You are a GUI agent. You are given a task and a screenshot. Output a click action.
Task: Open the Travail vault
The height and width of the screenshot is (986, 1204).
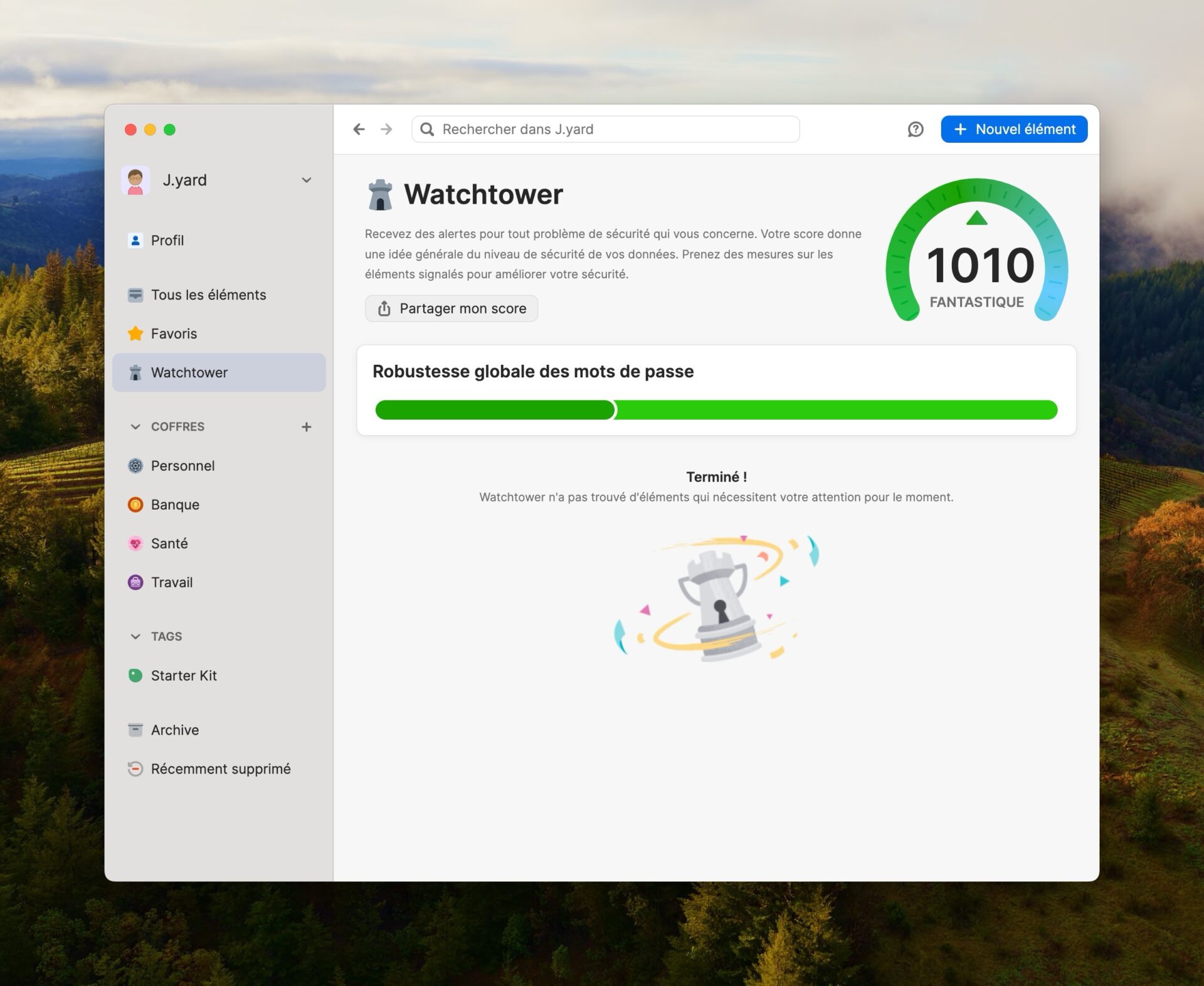[219, 582]
